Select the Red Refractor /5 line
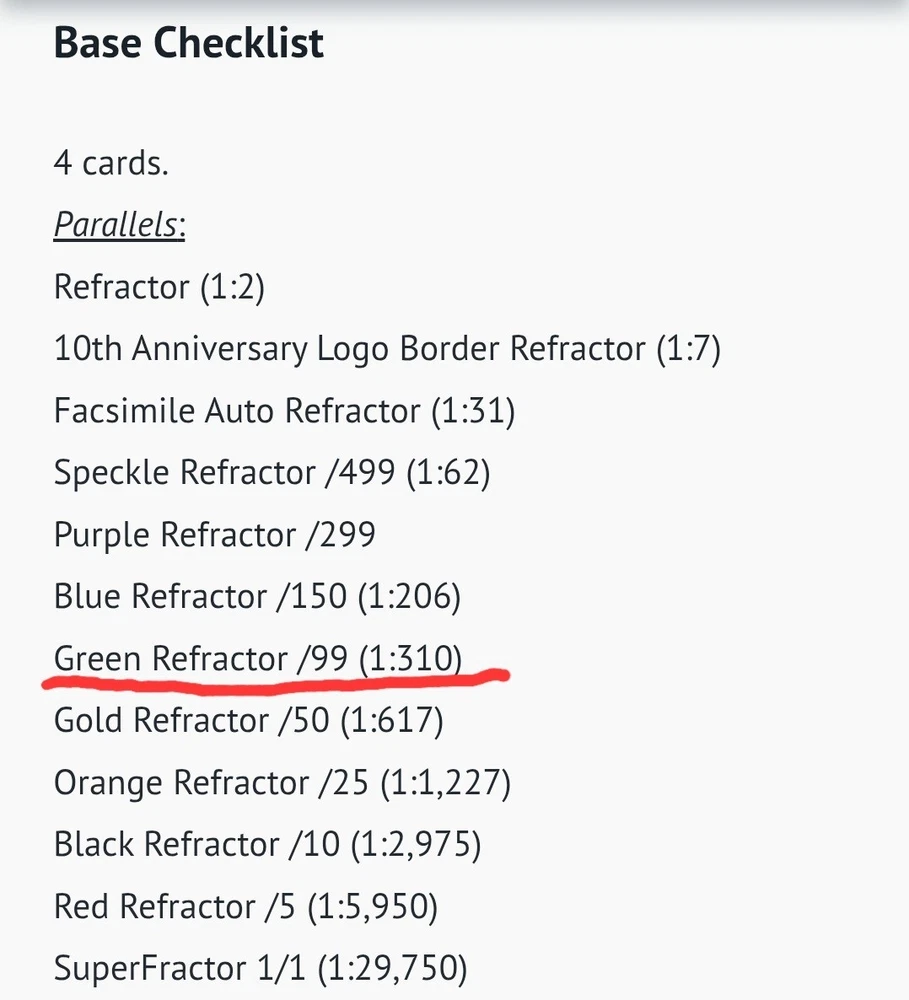 click(x=178, y=907)
